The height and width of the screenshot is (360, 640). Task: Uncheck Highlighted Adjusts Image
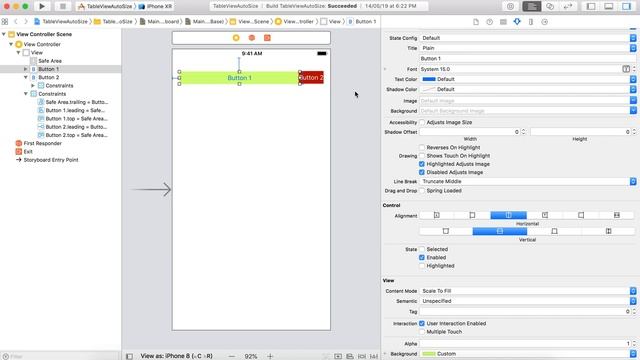point(422,164)
